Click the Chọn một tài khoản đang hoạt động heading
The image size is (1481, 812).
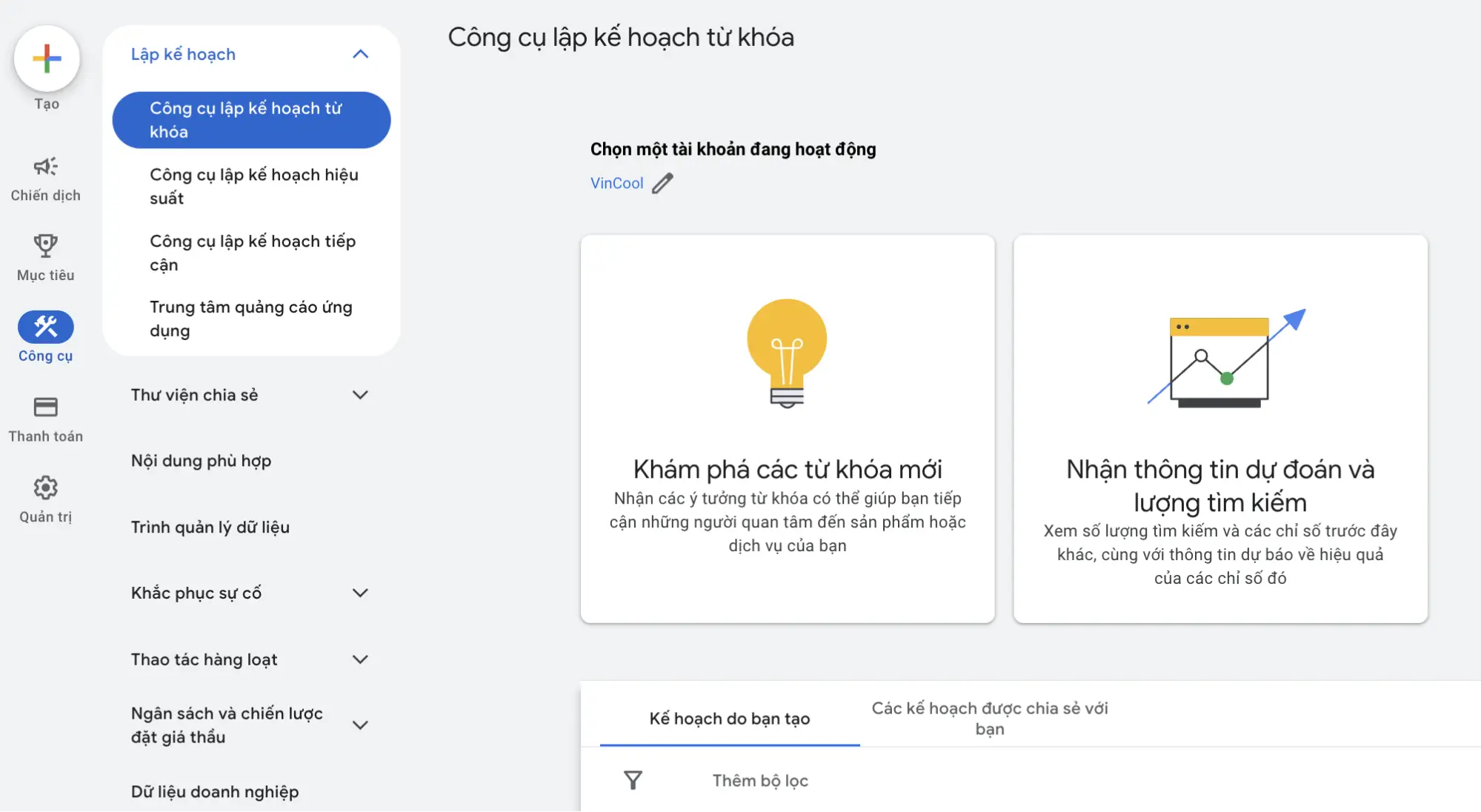733,149
